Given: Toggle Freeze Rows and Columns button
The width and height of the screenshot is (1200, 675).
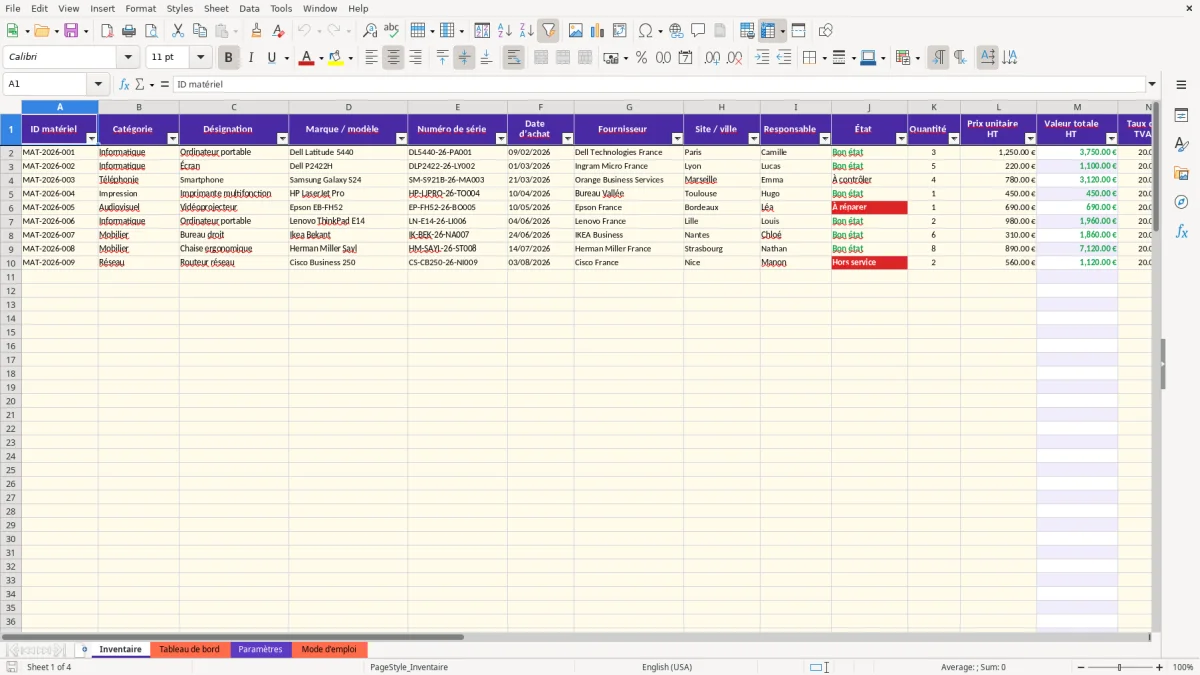Looking at the screenshot, I should pyautogui.click(x=768, y=31).
